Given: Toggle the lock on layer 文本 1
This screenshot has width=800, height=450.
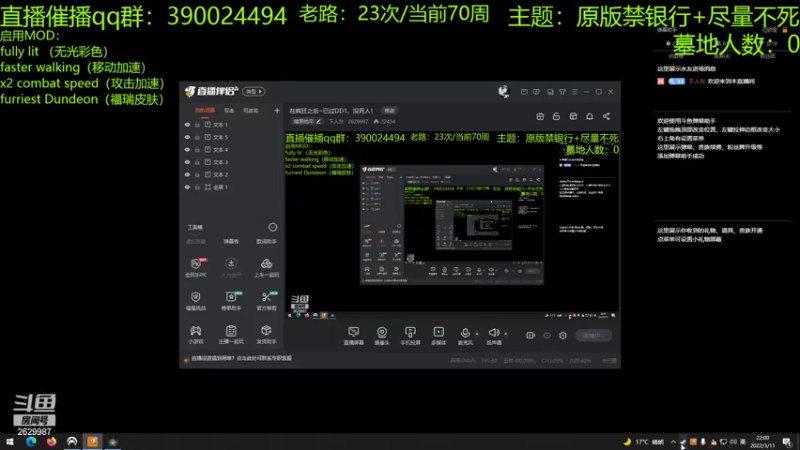Looking at the screenshot, I should click(197, 124).
